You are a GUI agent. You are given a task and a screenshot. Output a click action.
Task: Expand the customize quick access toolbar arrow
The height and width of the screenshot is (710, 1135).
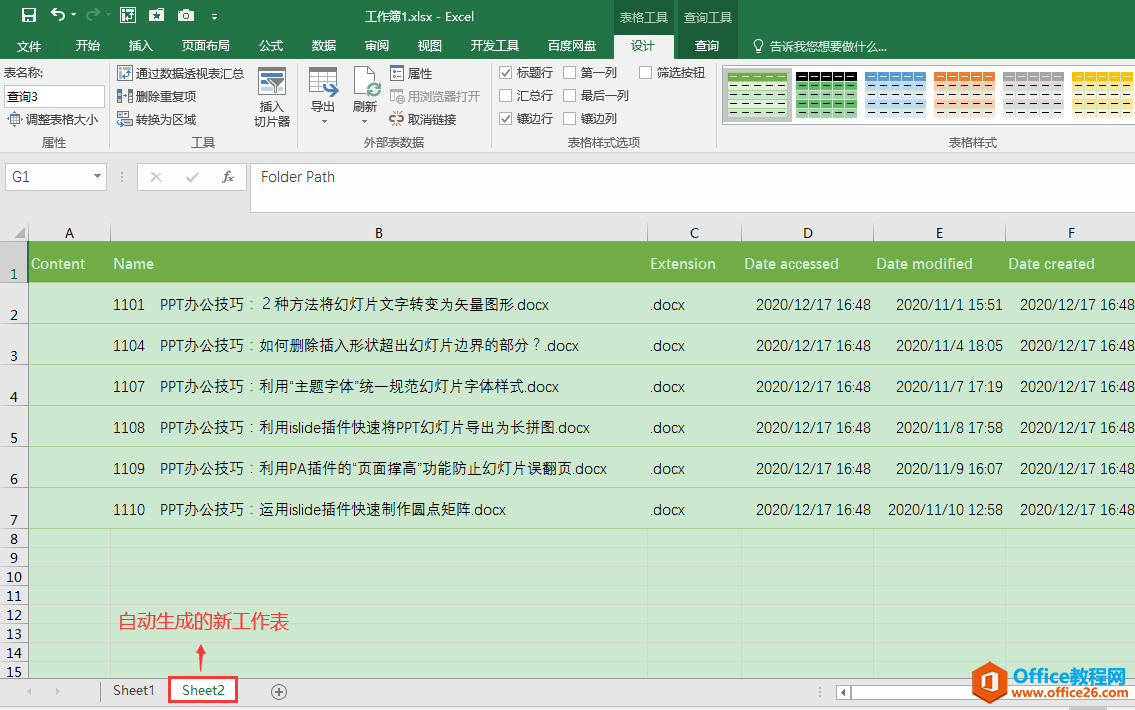pos(215,16)
